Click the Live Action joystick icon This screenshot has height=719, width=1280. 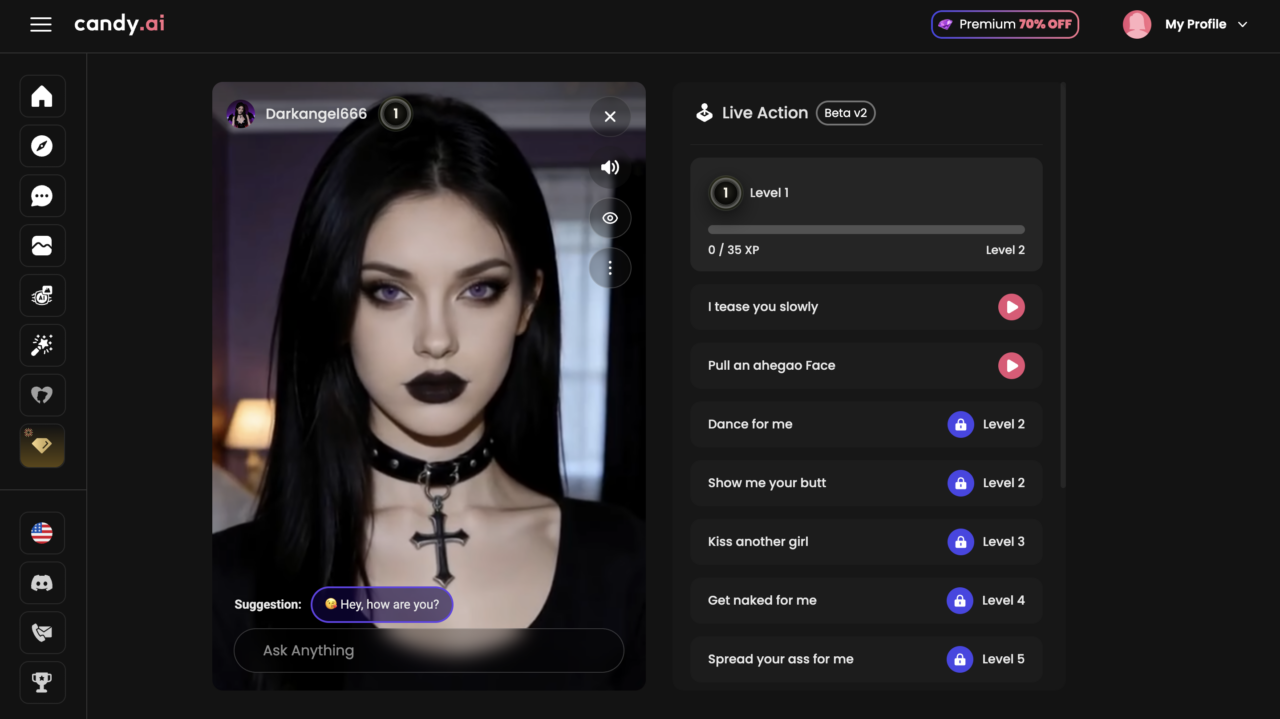pyautogui.click(x=704, y=113)
